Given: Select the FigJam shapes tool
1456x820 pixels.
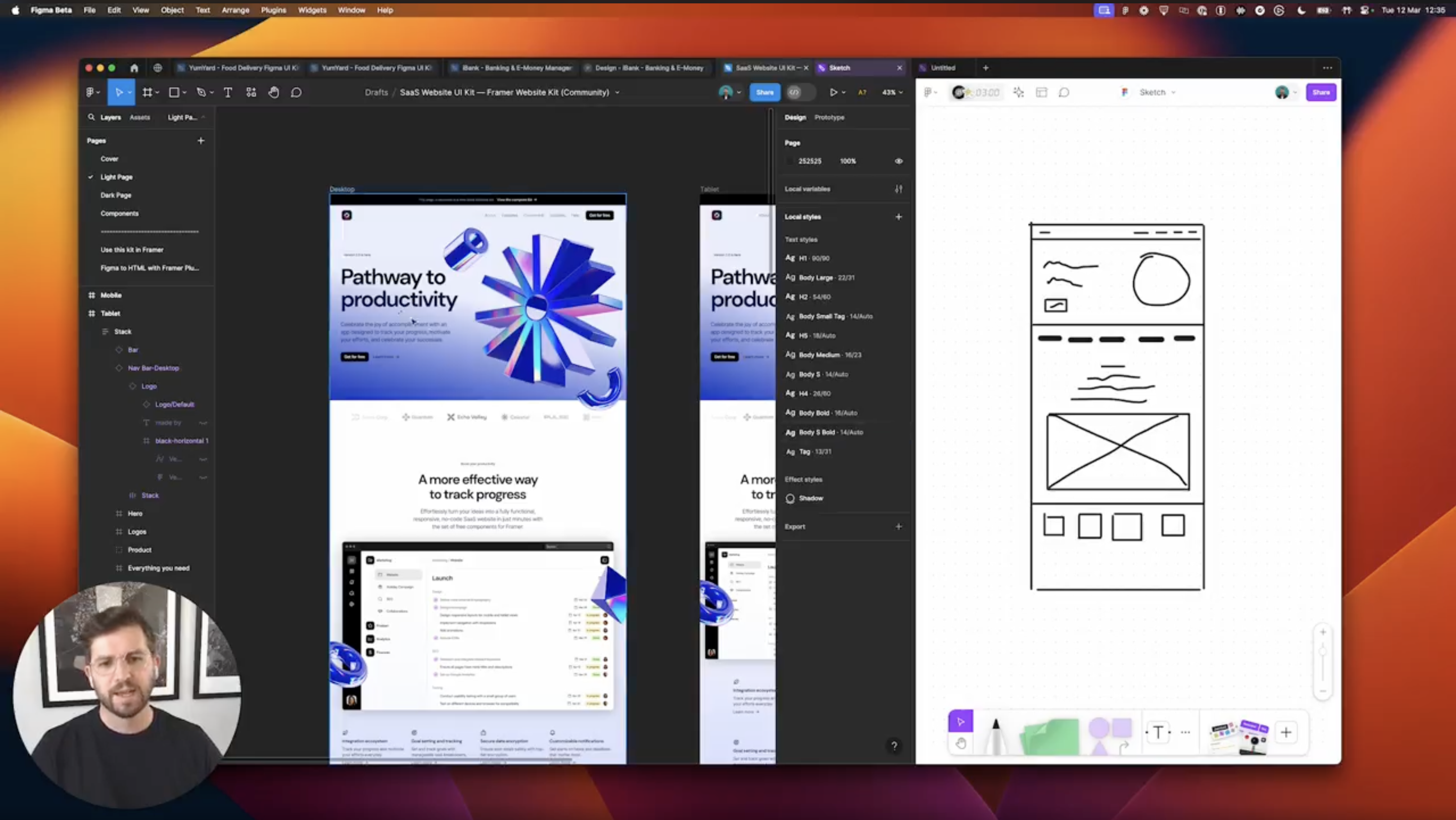Looking at the screenshot, I should click(1110, 735).
